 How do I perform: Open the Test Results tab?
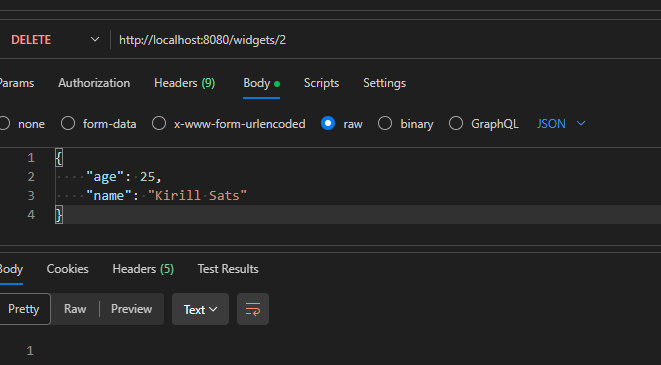(228, 269)
